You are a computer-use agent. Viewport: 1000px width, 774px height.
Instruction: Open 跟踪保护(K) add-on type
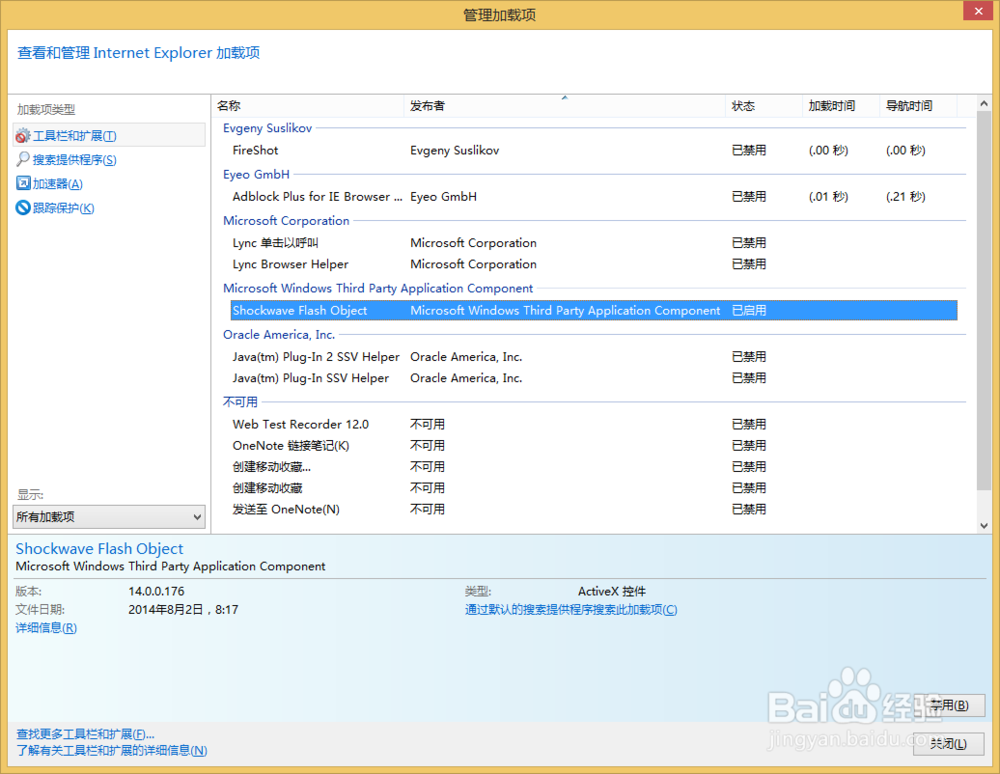64,208
